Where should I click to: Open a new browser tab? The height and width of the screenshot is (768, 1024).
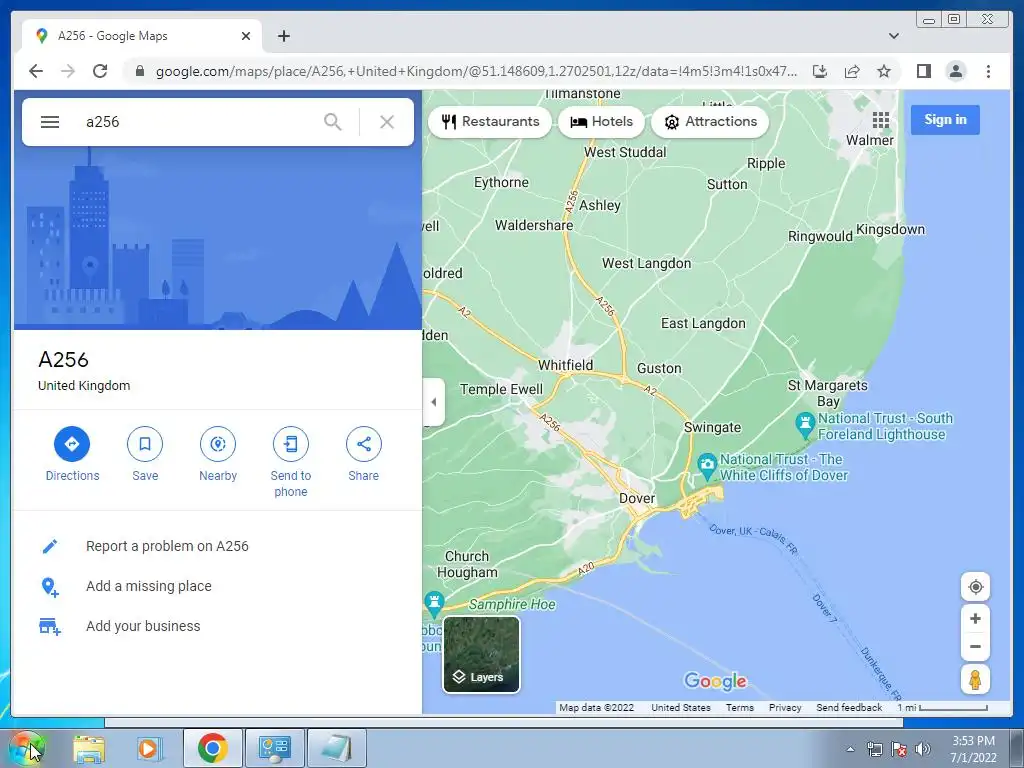pos(283,36)
